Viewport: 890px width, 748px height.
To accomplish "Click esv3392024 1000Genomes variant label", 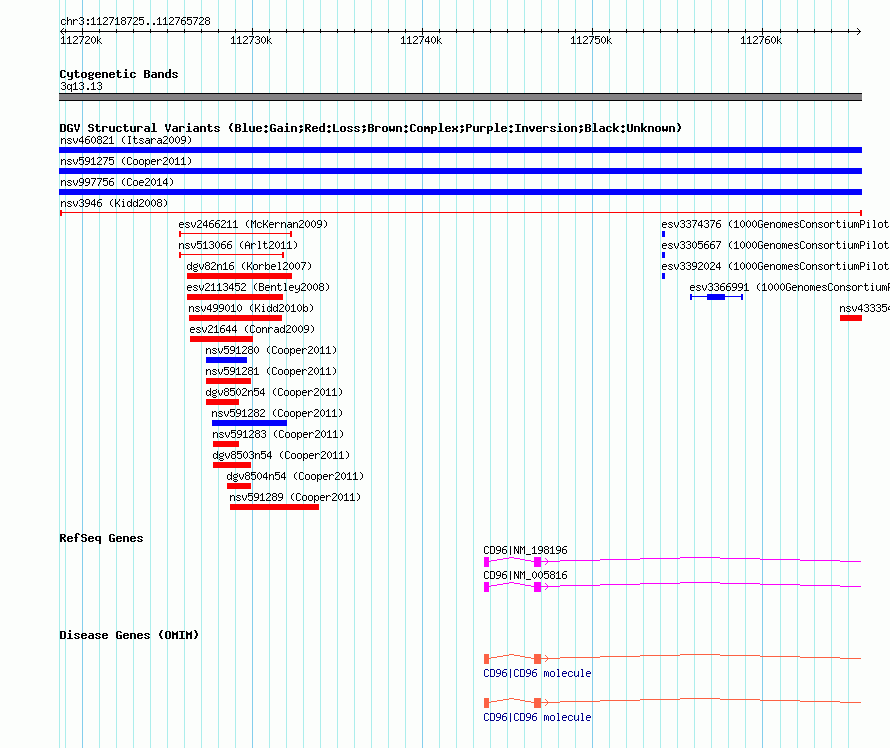I will click(775, 266).
